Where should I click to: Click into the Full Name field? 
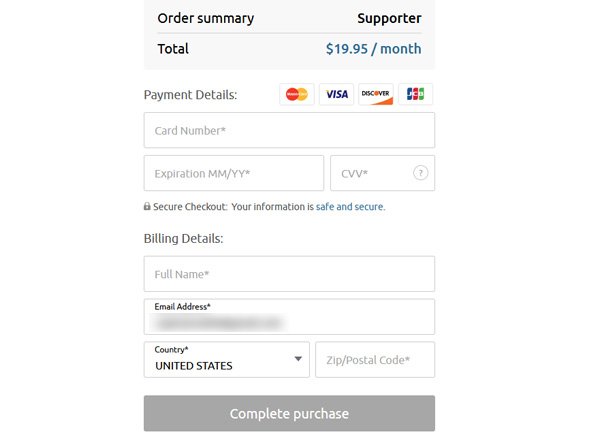289,274
